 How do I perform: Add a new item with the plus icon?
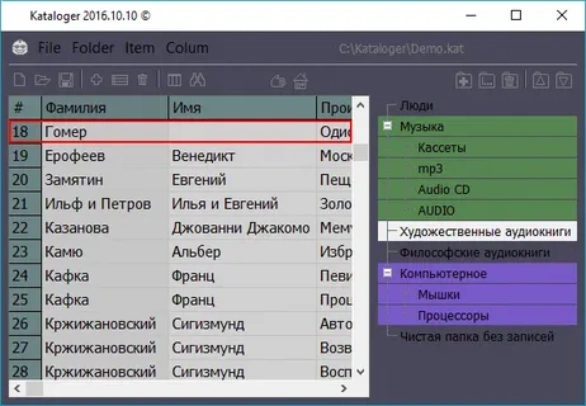(x=96, y=80)
